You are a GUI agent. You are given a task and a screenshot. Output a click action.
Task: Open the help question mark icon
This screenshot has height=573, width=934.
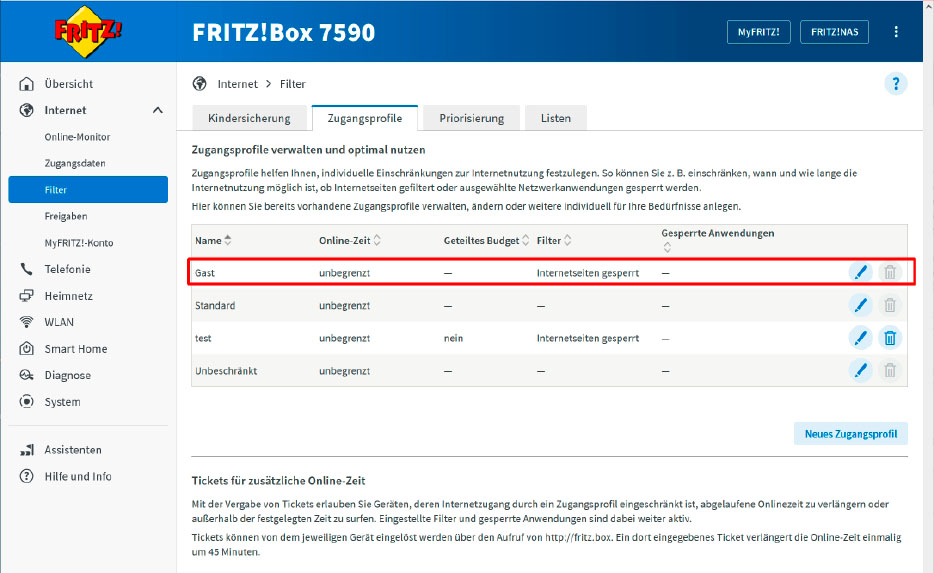tap(895, 84)
